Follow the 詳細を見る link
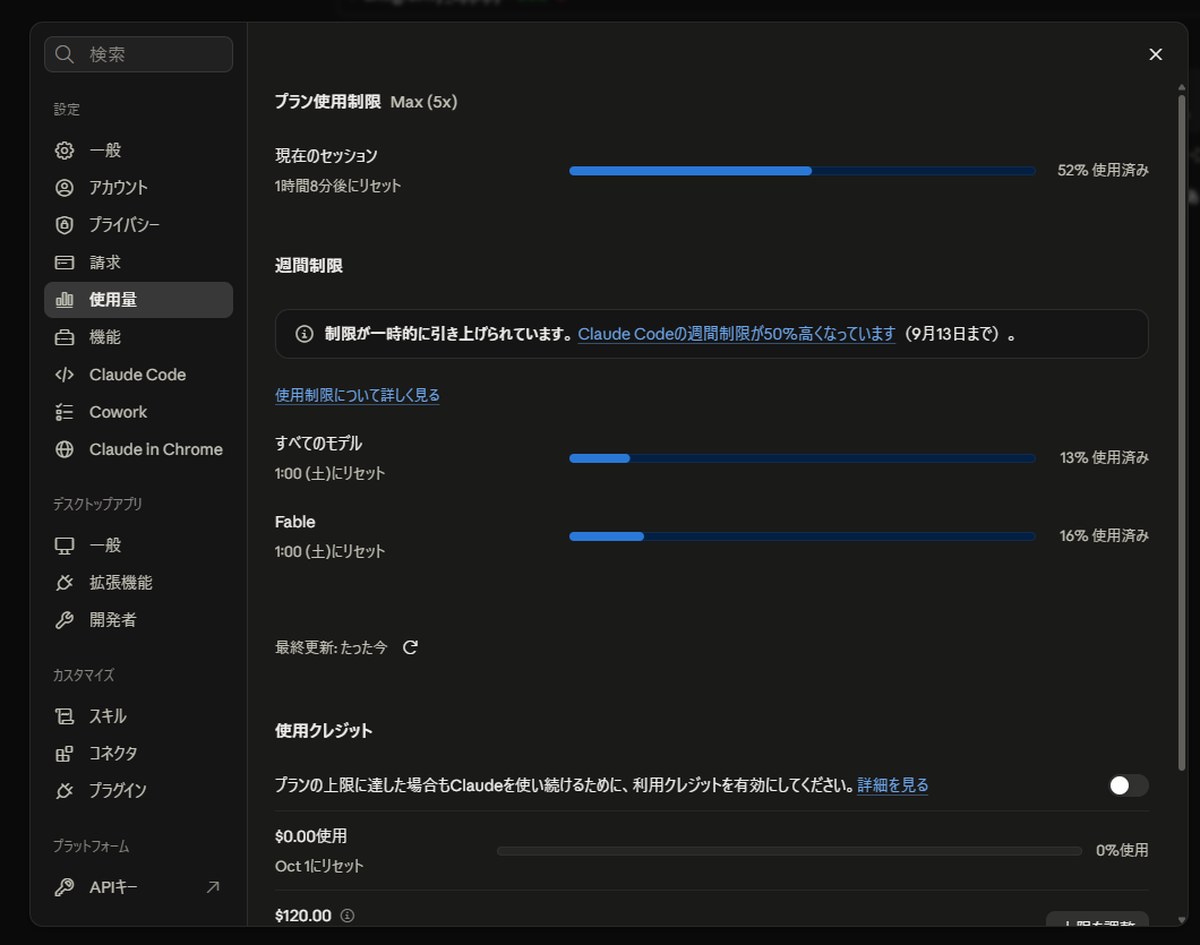 [892, 785]
